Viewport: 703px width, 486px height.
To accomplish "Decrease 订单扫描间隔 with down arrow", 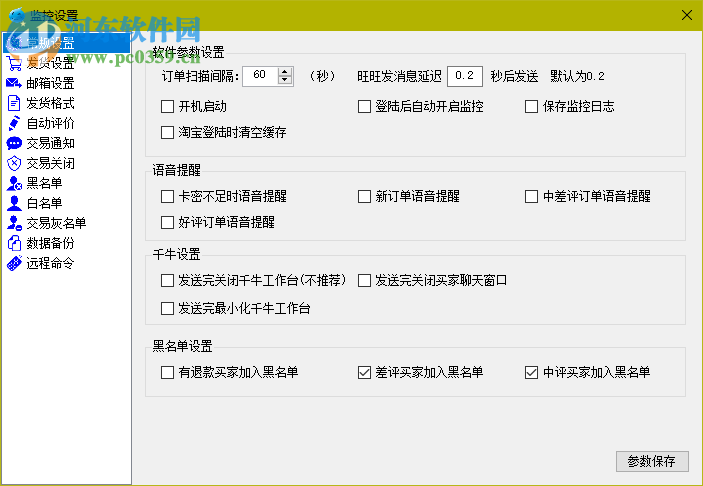I will click(285, 80).
